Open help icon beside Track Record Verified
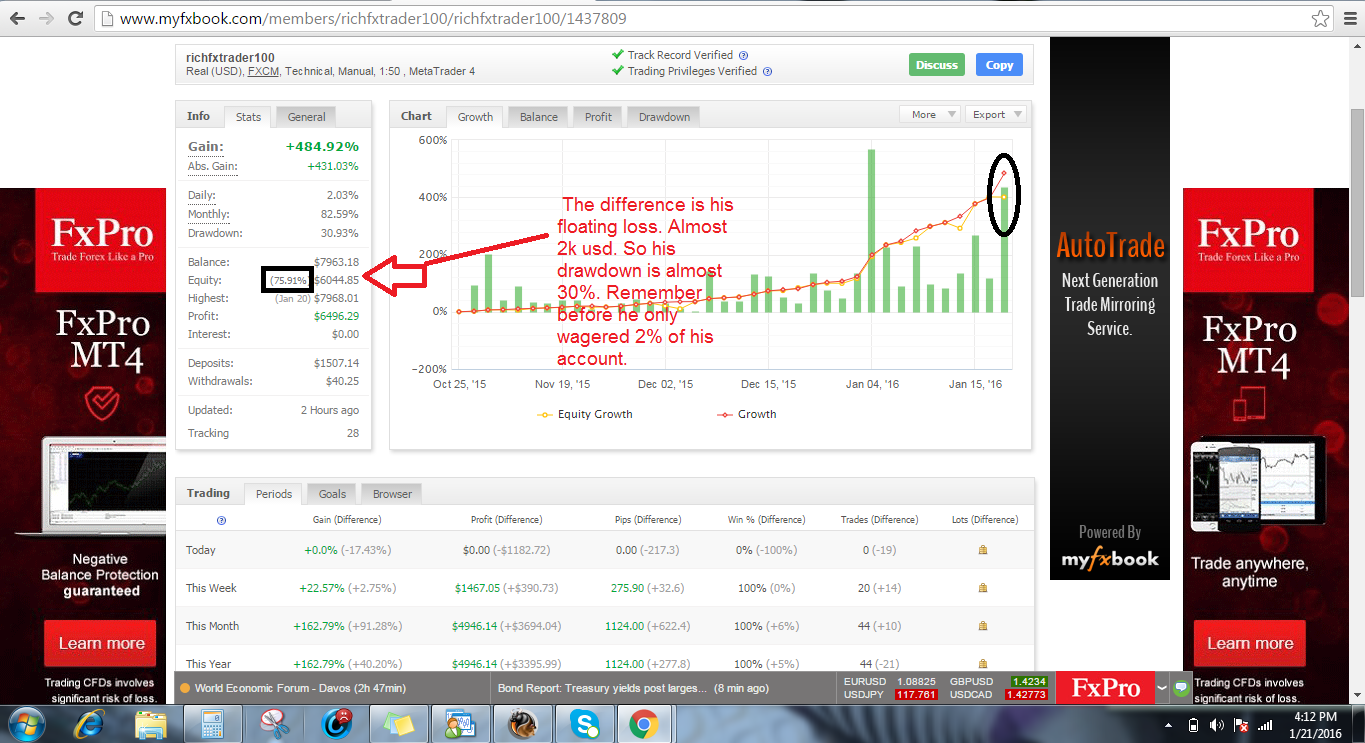This screenshot has width=1365, height=743. [743, 56]
